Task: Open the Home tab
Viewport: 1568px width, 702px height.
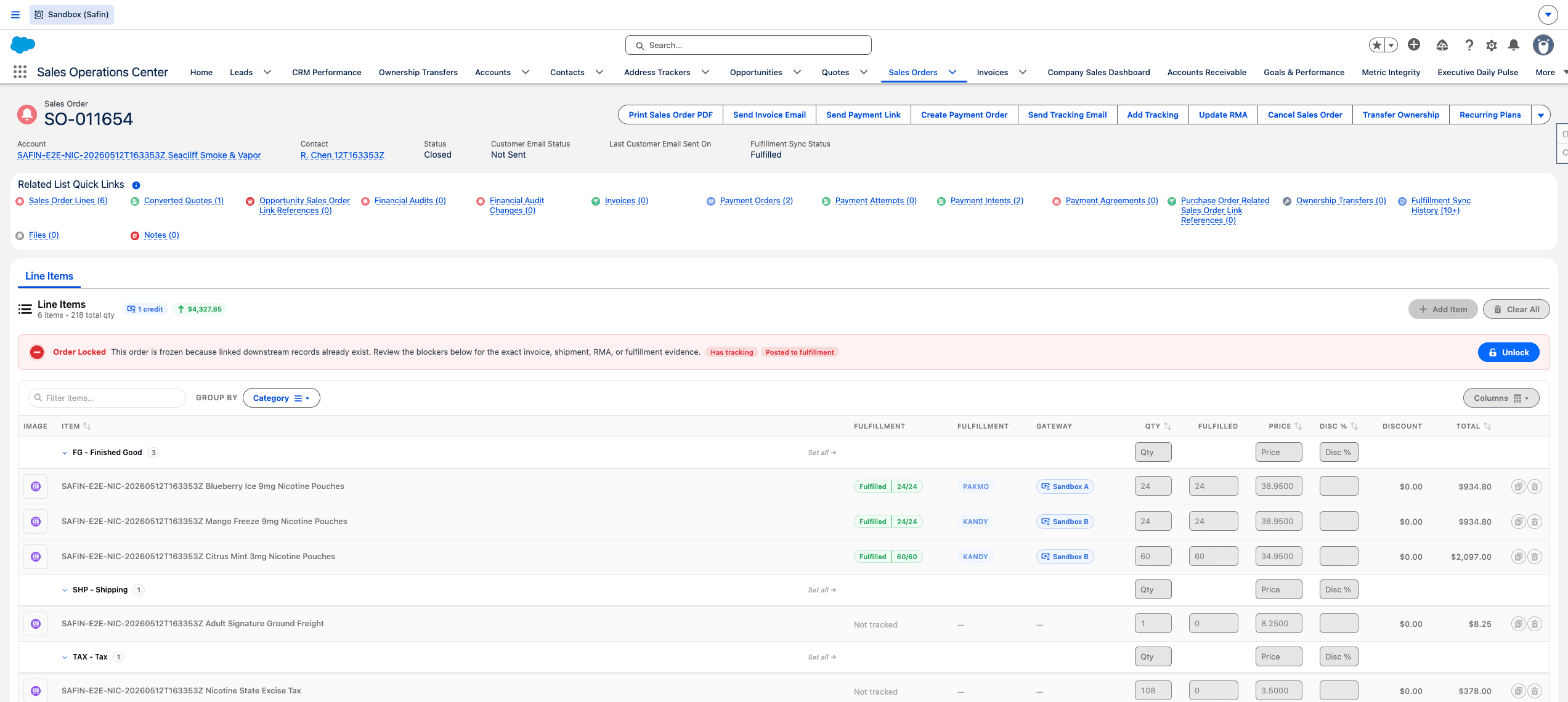Action: [201, 72]
